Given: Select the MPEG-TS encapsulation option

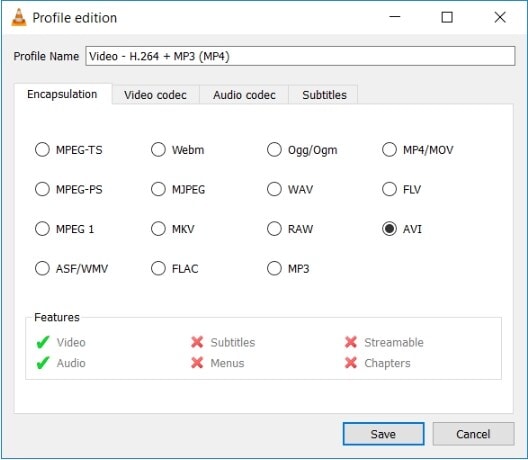Looking at the screenshot, I should (68, 150).
